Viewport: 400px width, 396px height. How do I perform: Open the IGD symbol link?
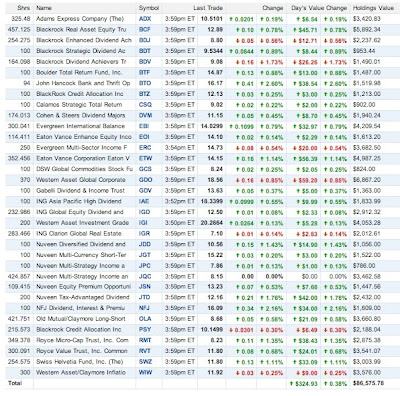click(x=145, y=212)
